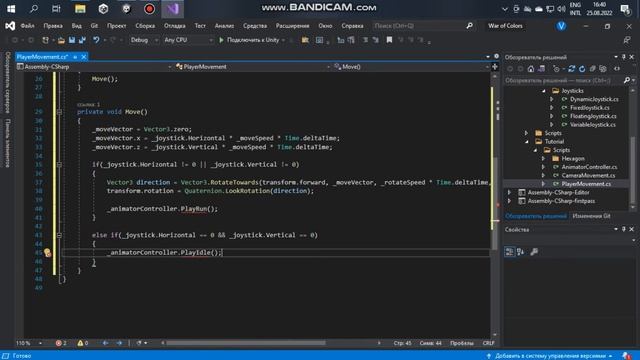Screen dimensions: 640x360
Task: Click the CRLF line ending indicator
Action: (488, 343)
